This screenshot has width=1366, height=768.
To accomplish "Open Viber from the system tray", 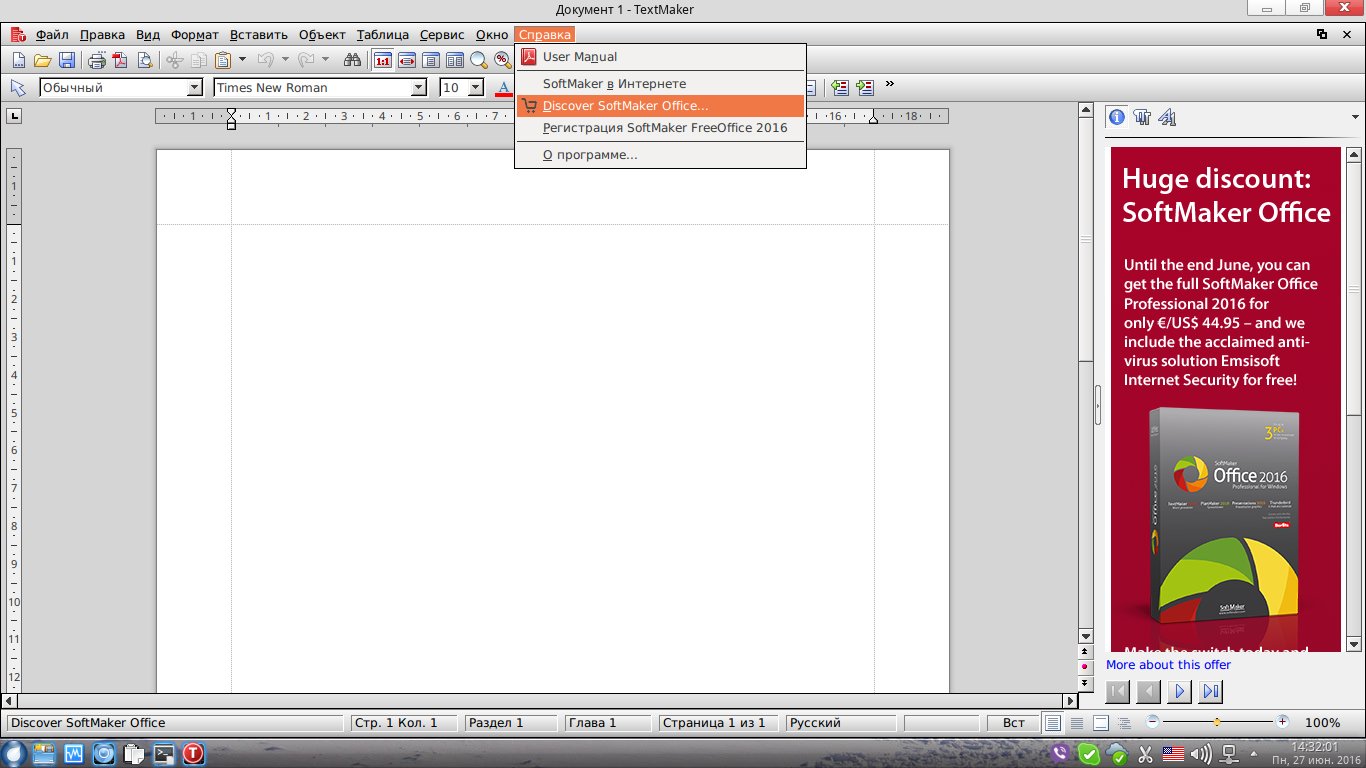I will coord(1062,754).
